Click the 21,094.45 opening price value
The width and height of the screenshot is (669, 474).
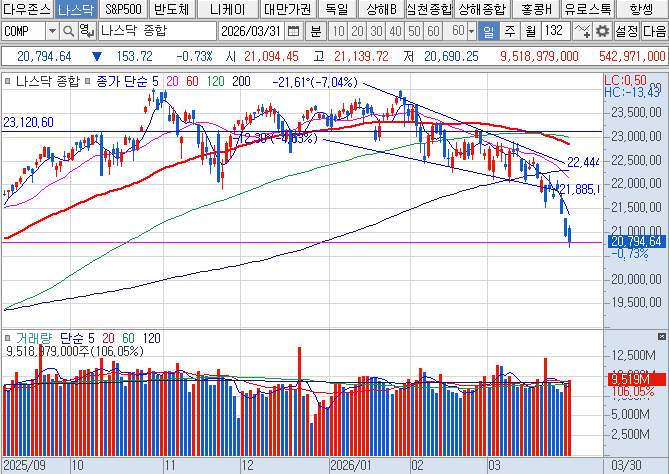pyautogui.click(x=271, y=56)
